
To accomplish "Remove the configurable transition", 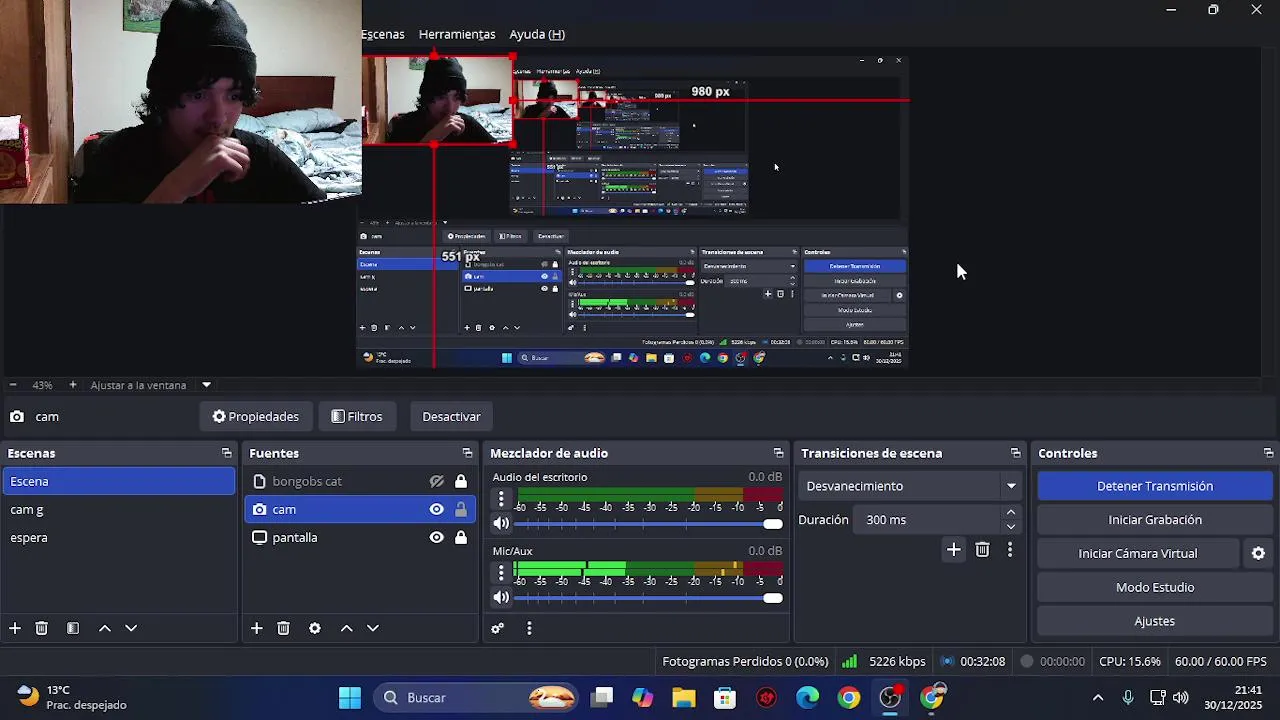I will [982, 549].
